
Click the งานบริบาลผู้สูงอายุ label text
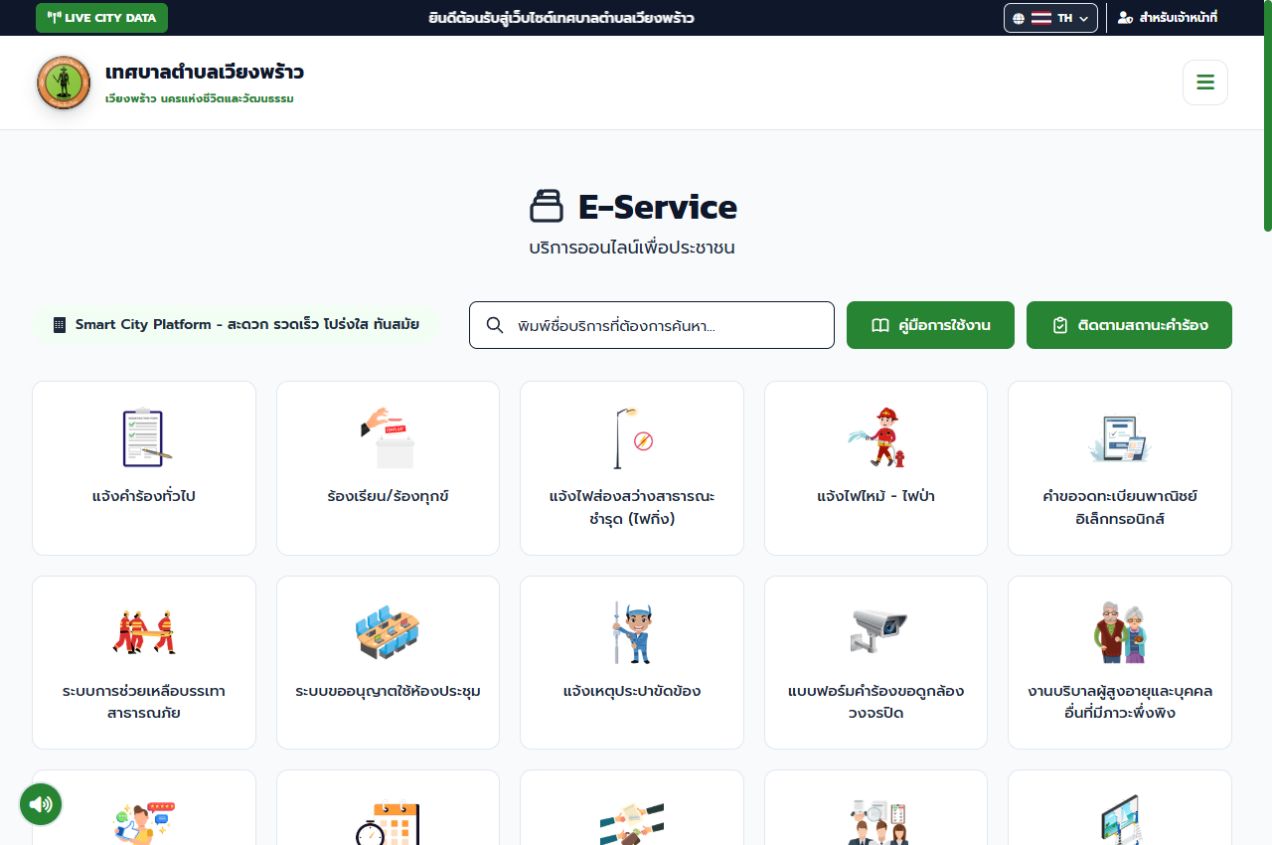(x=1120, y=702)
